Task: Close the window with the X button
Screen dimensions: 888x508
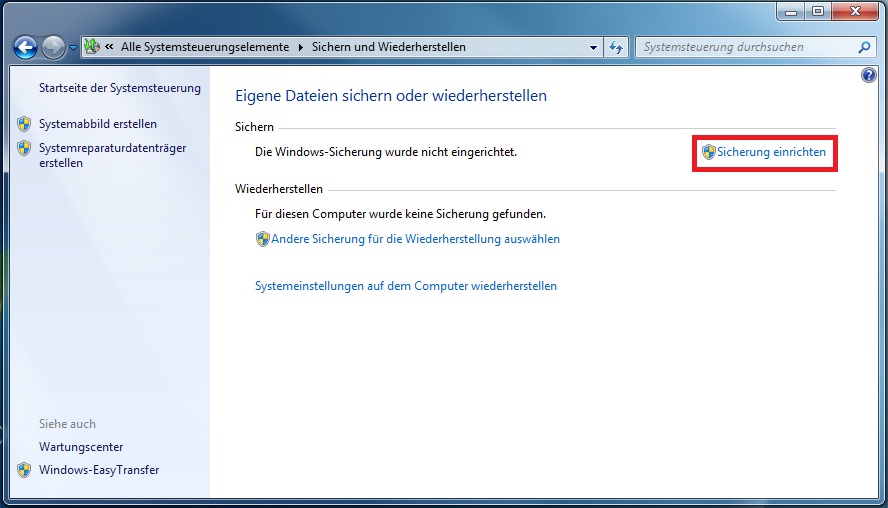Action: [855, 11]
